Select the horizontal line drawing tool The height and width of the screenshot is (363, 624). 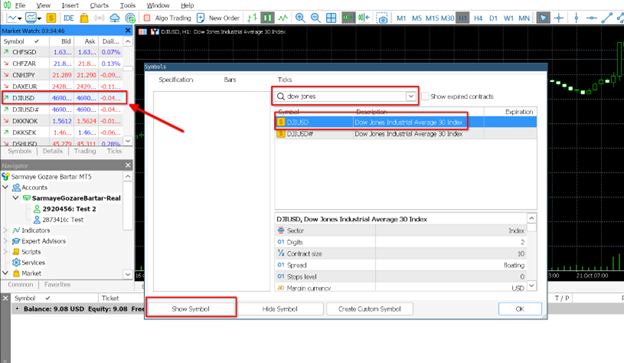pyautogui.click(x=591, y=18)
